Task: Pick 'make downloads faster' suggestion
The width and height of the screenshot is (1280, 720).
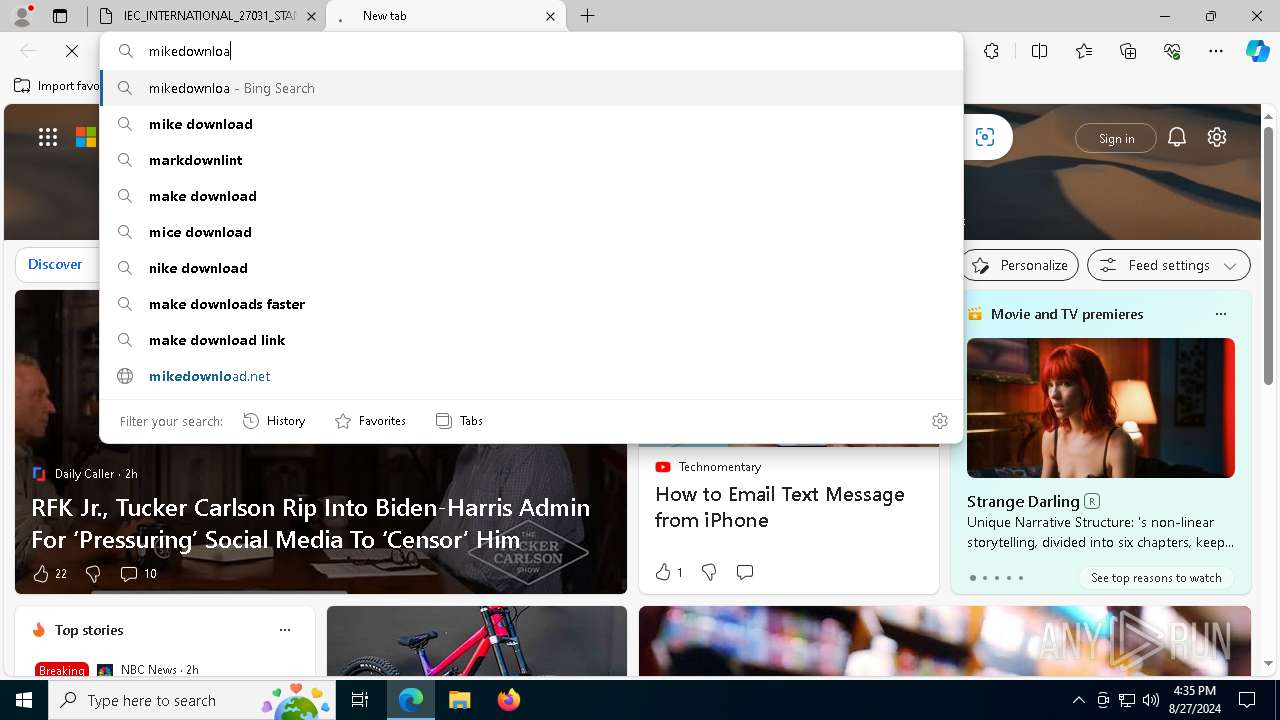Action: (x=531, y=304)
